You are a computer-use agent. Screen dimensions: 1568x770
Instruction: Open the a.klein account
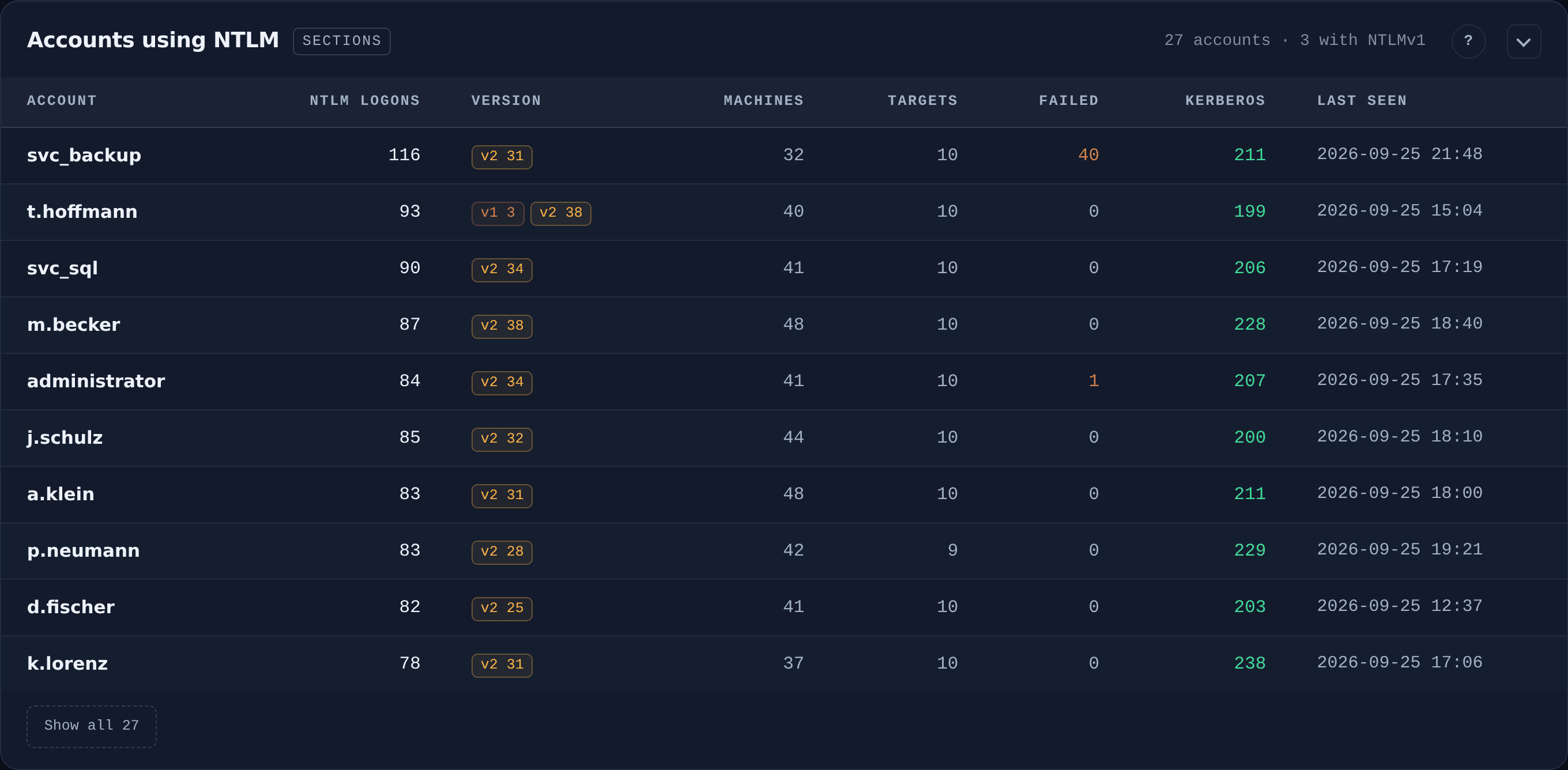pyautogui.click(x=61, y=494)
